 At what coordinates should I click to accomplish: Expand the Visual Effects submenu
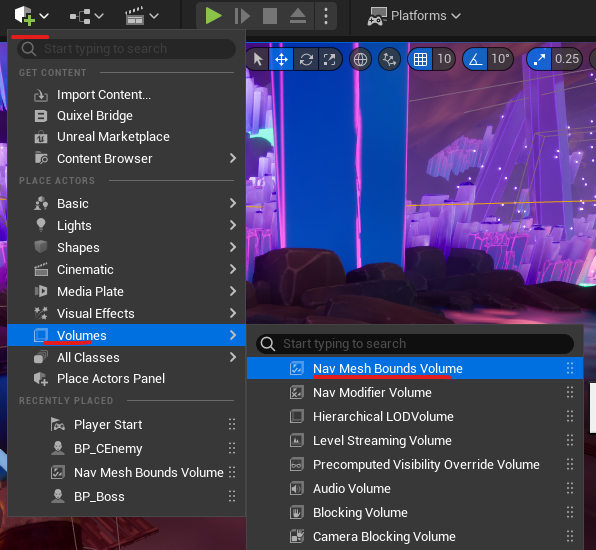click(x=127, y=313)
